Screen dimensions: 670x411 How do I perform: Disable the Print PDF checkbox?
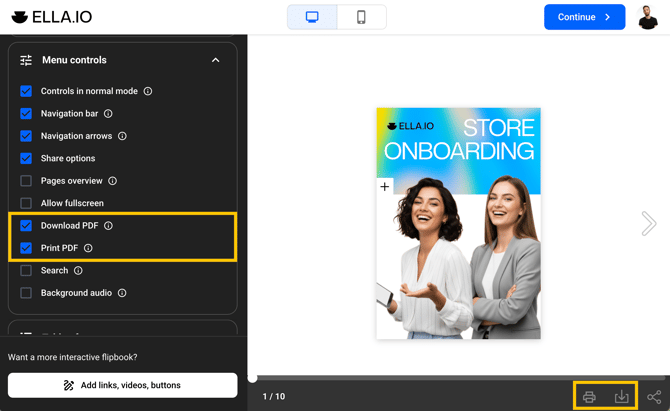point(26,248)
